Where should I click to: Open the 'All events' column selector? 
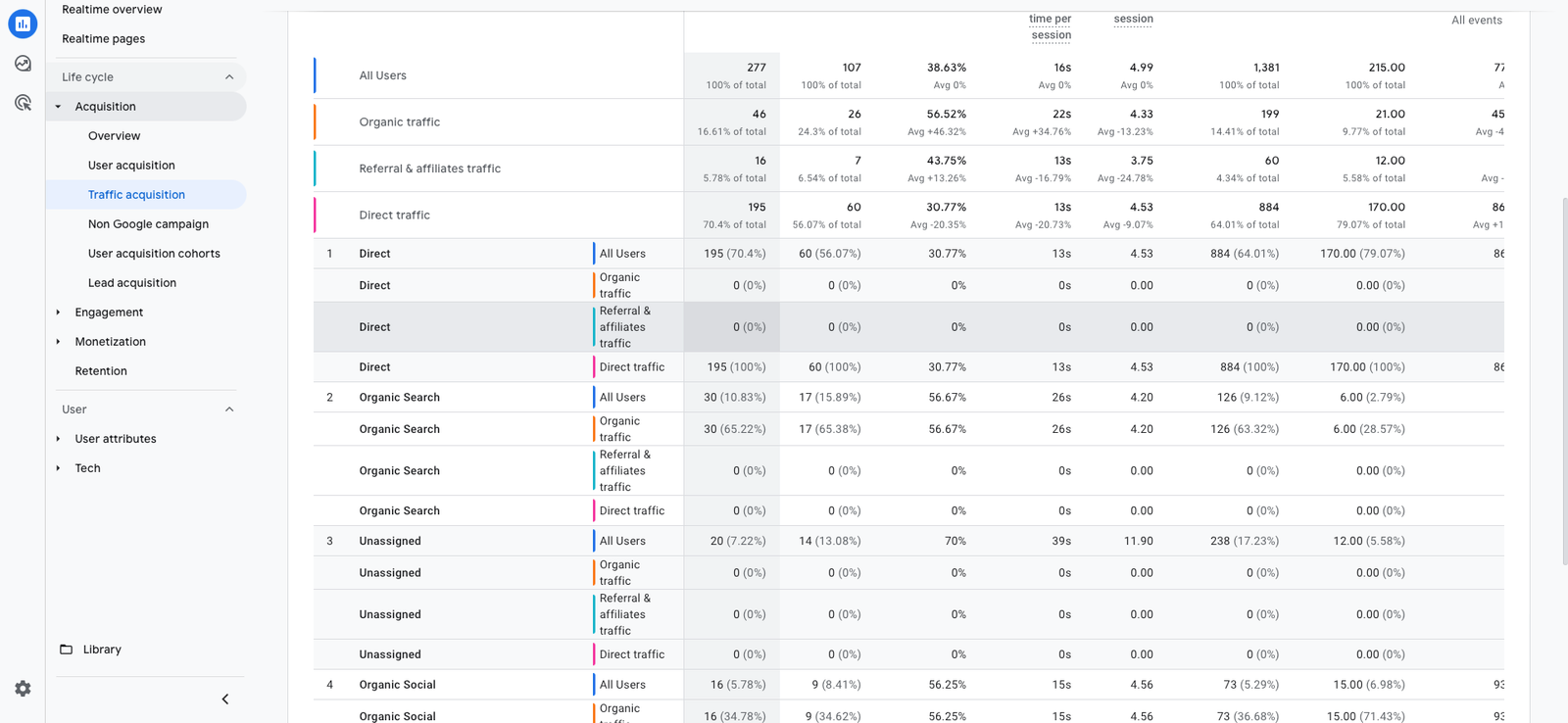[1476, 21]
